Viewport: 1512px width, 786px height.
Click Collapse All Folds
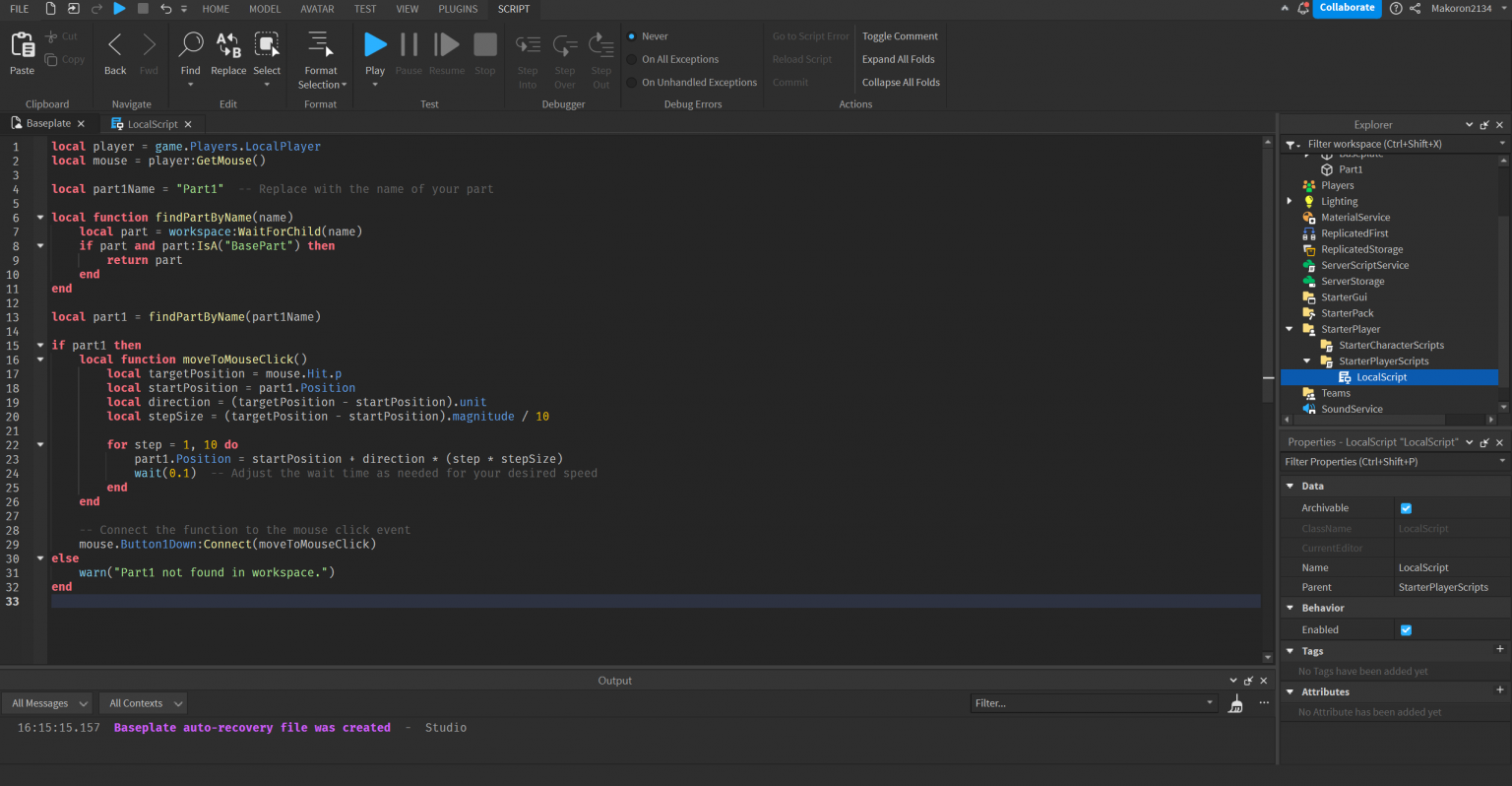coord(900,82)
